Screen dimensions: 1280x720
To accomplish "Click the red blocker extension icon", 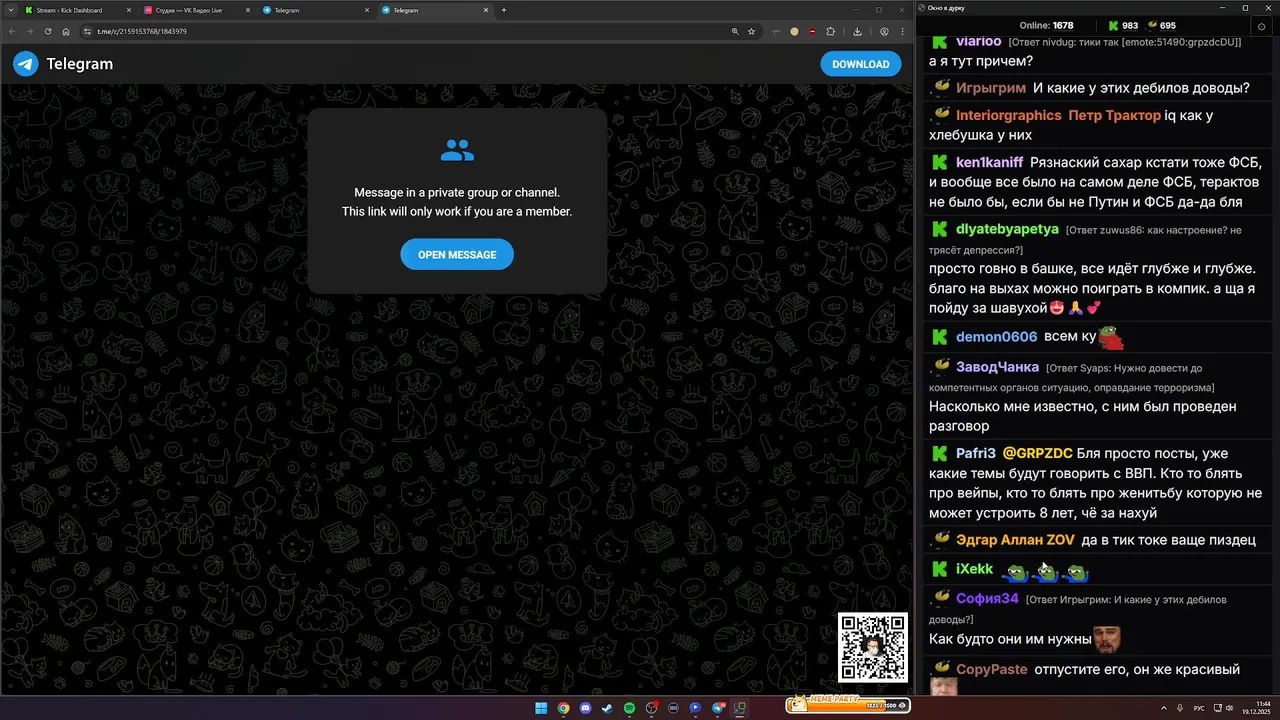I will (x=812, y=31).
